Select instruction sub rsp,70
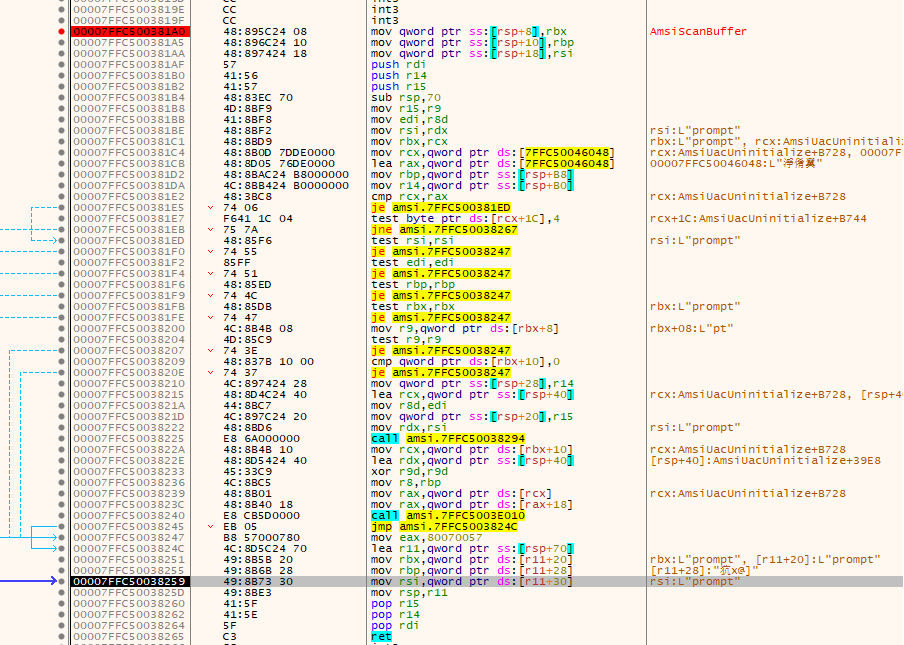 [x=406, y=97]
